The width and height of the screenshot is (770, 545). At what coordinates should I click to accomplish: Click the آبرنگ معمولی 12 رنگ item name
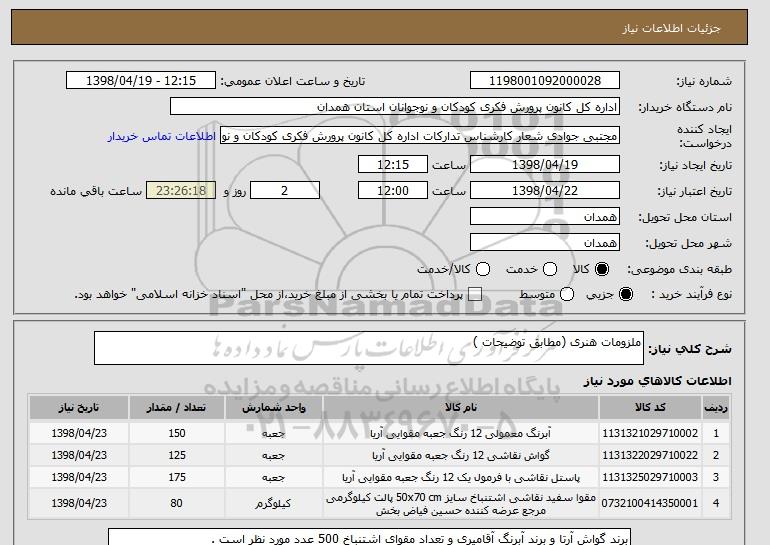click(461, 434)
